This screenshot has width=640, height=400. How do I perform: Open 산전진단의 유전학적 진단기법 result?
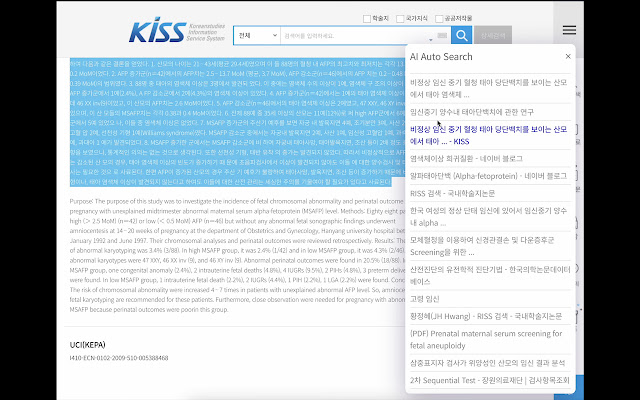tap(490, 276)
